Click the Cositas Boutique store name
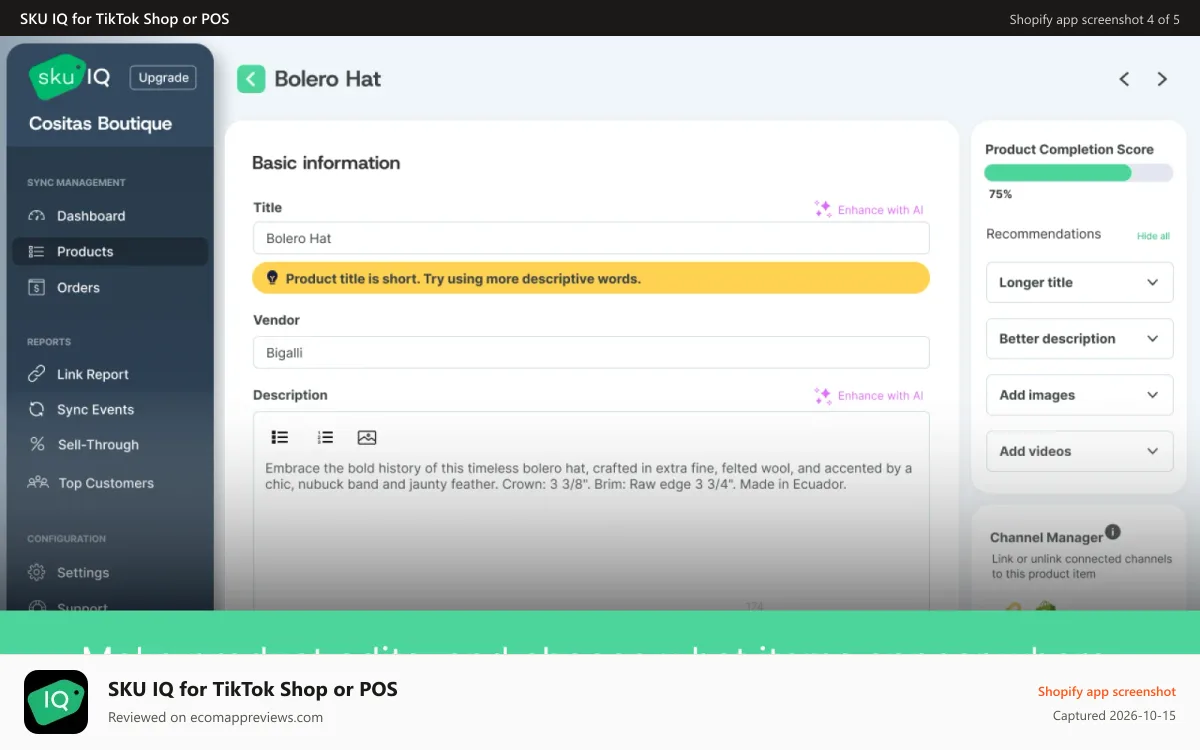The height and width of the screenshot is (750, 1200). tap(100, 124)
